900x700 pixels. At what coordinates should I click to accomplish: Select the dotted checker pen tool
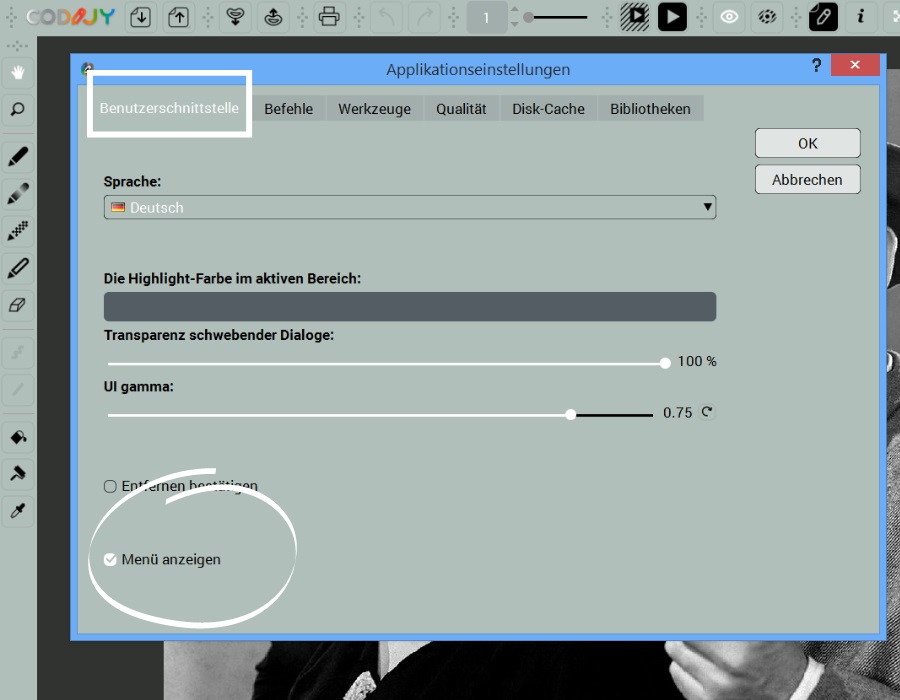[x=18, y=231]
